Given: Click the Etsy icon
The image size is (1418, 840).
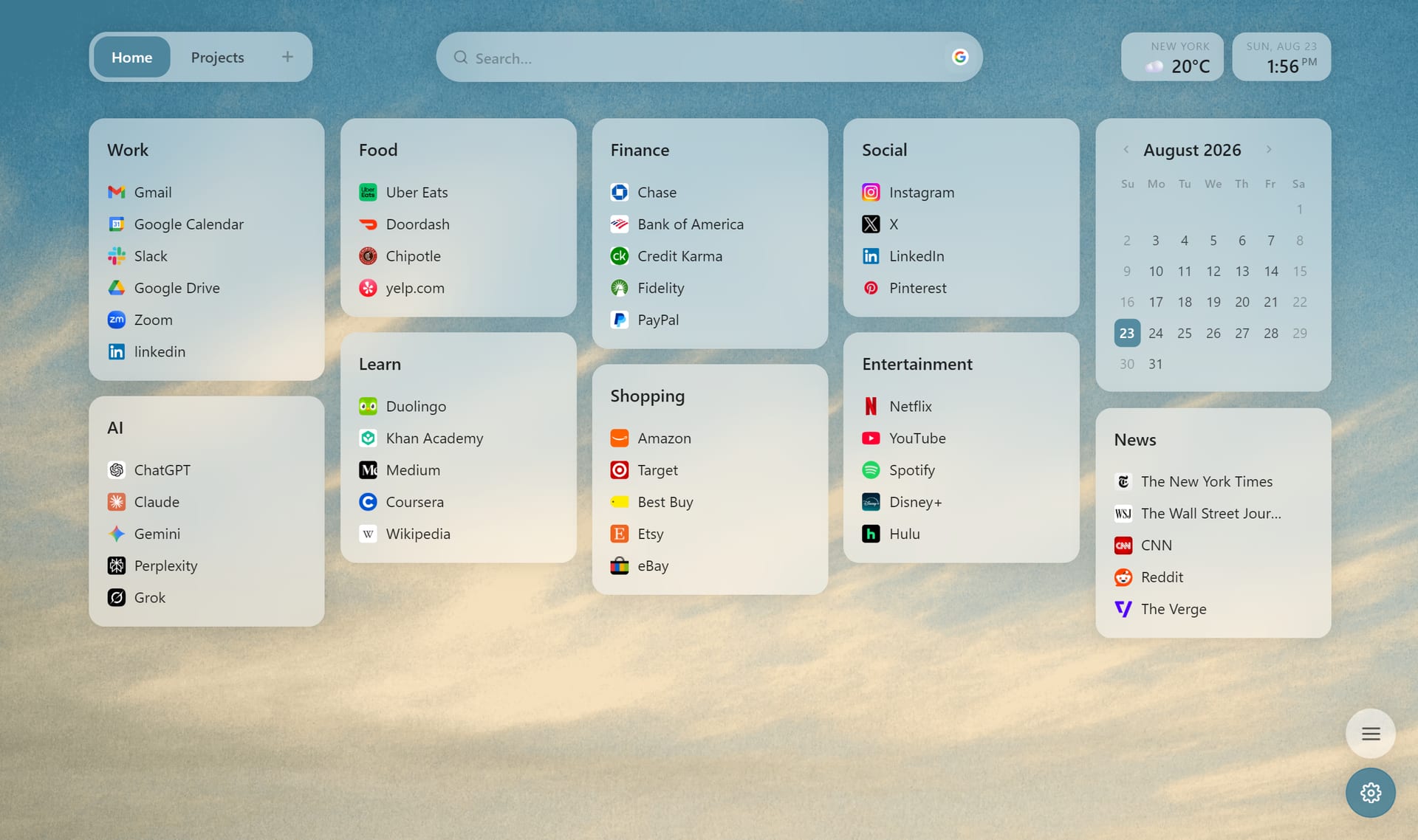Looking at the screenshot, I should (x=620, y=534).
